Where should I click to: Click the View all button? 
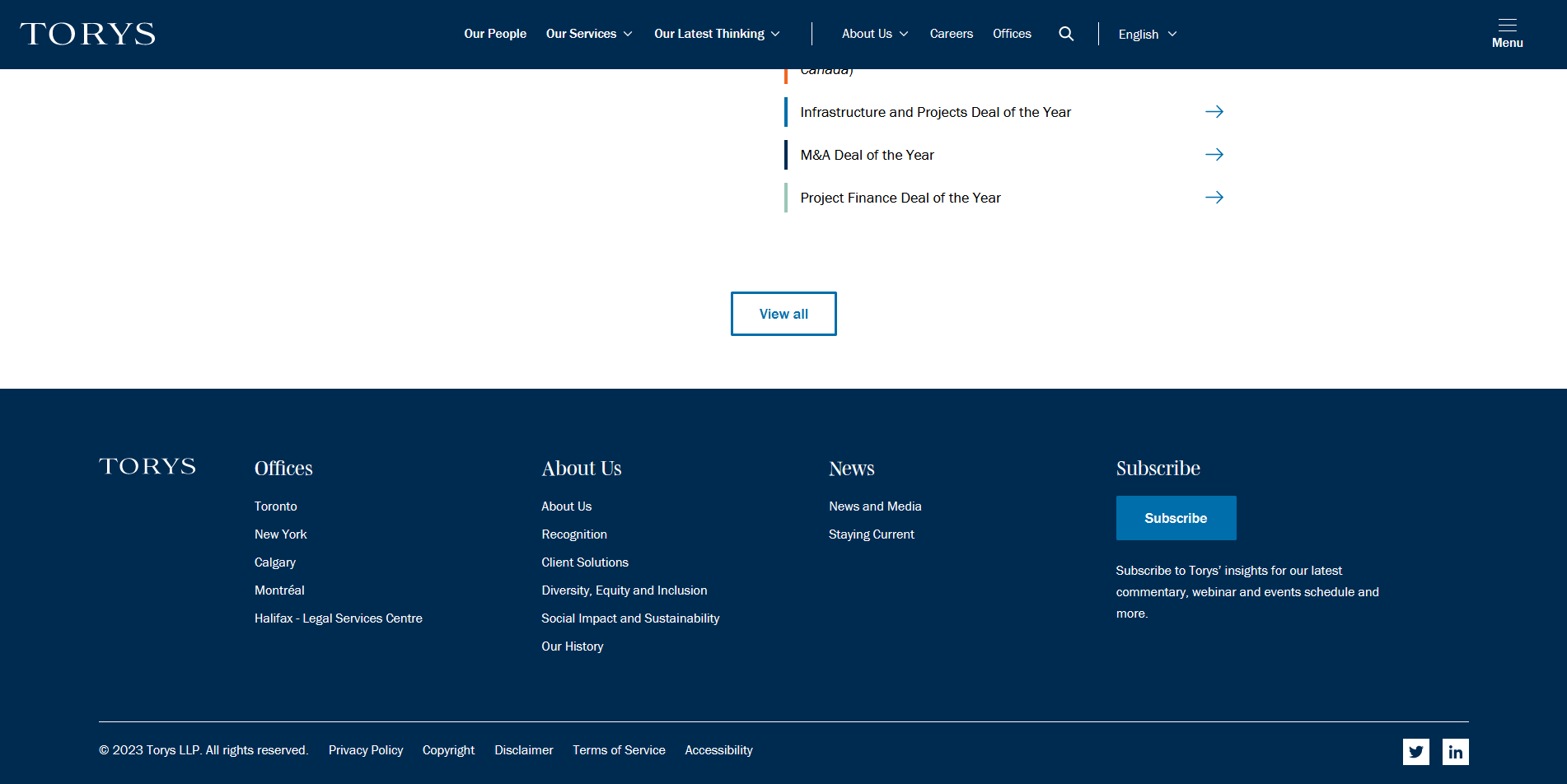[783, 314]
